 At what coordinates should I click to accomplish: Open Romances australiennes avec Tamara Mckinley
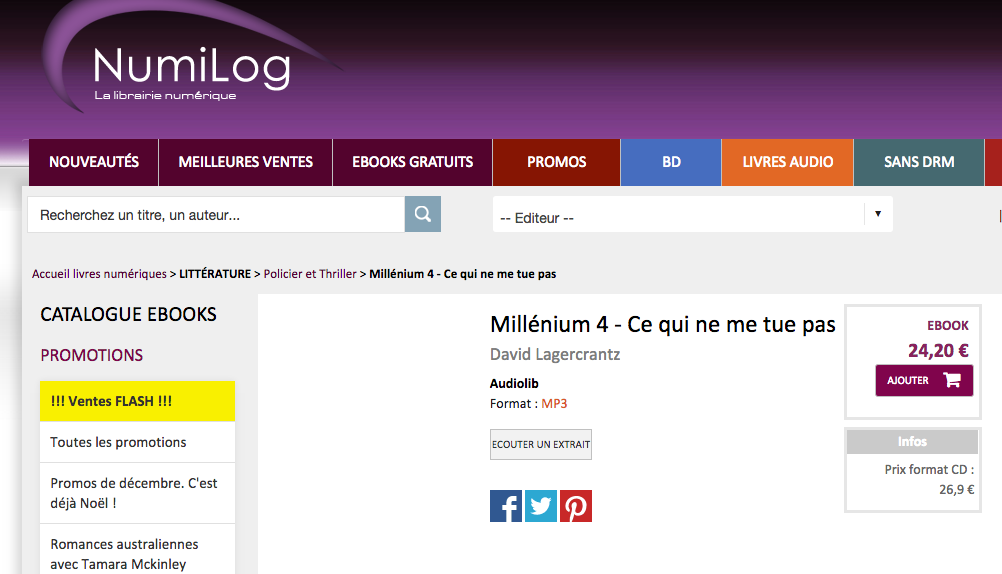tap(137, 552)
